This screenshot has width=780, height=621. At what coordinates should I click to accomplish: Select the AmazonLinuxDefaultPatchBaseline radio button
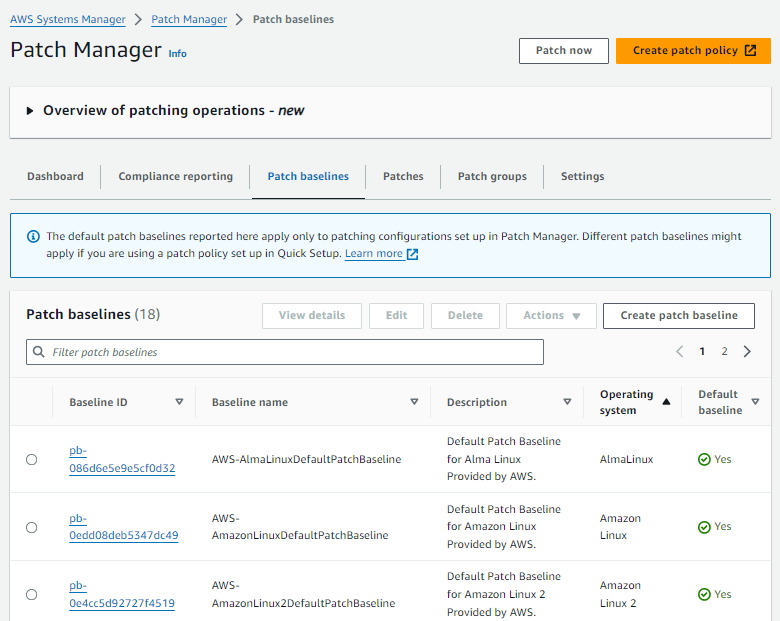32,527
